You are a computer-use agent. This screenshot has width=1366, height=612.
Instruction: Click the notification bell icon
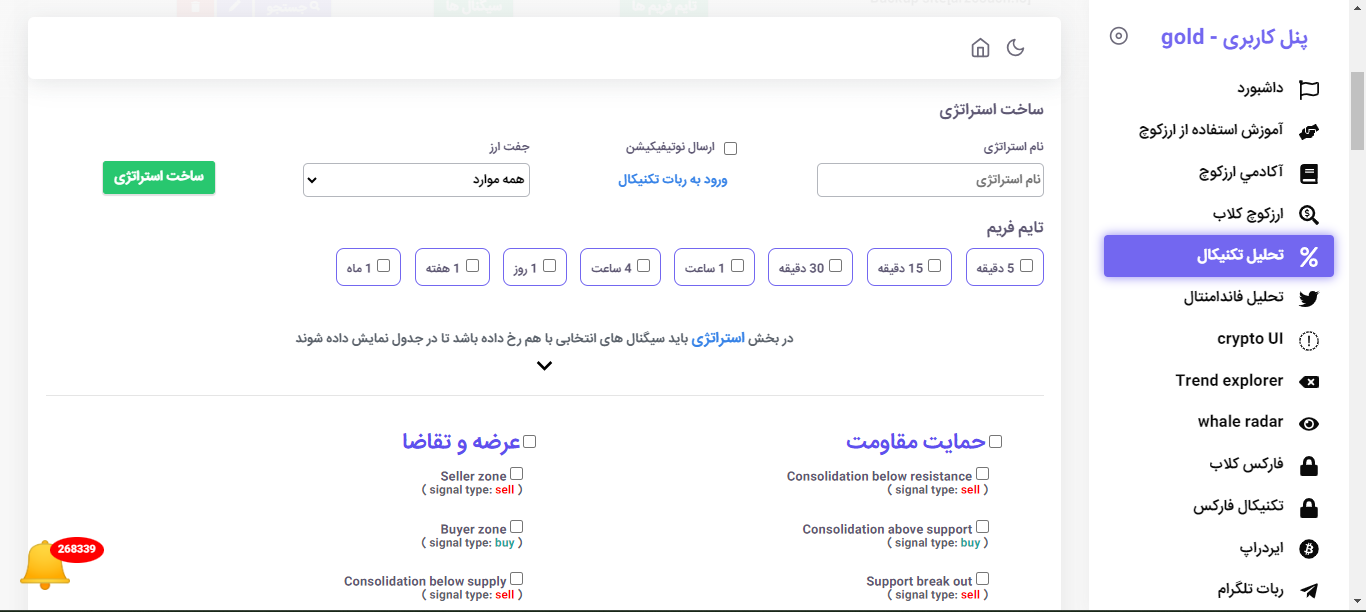click(x=45, y=565)
